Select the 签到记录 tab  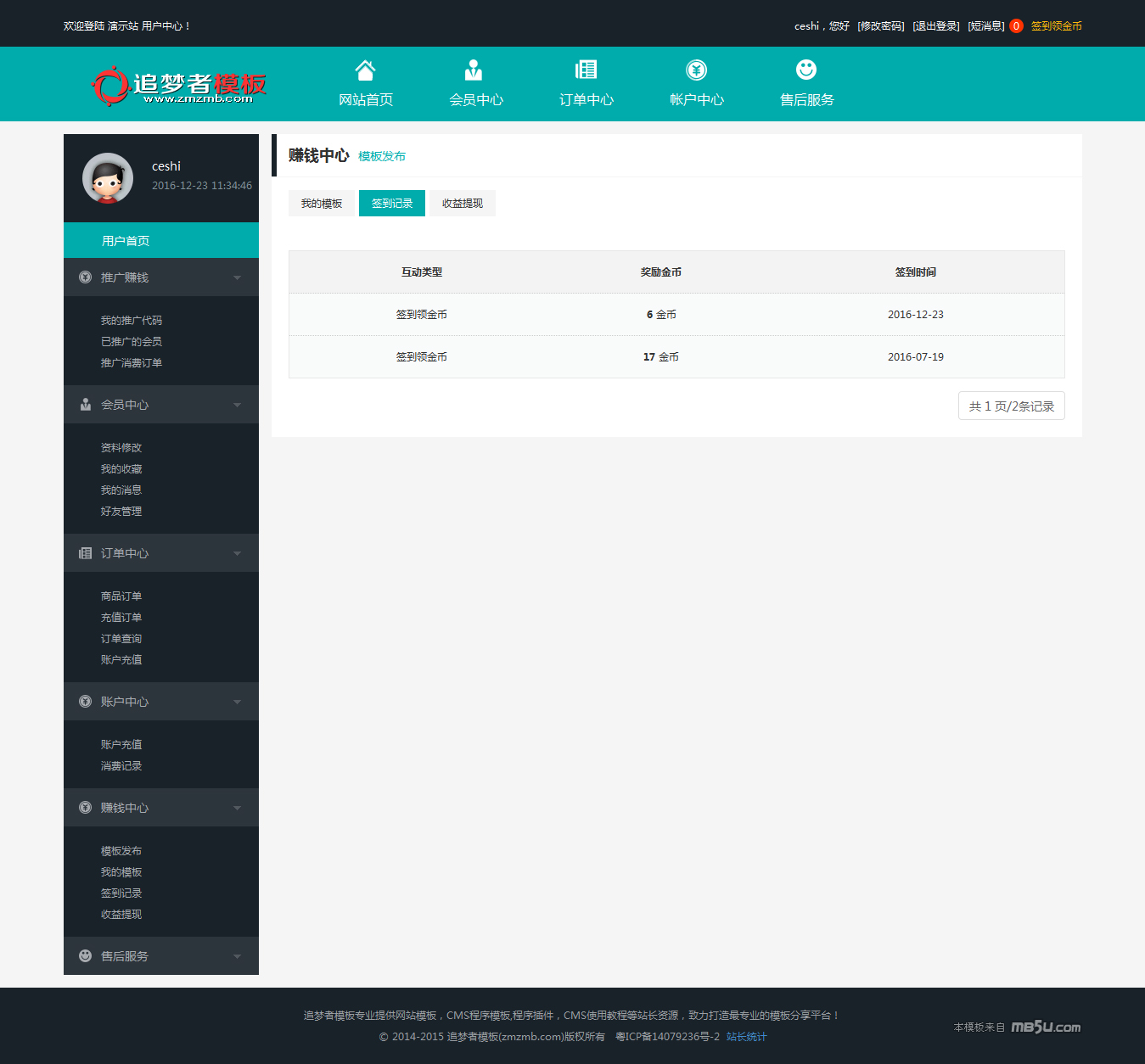[392, 204]
